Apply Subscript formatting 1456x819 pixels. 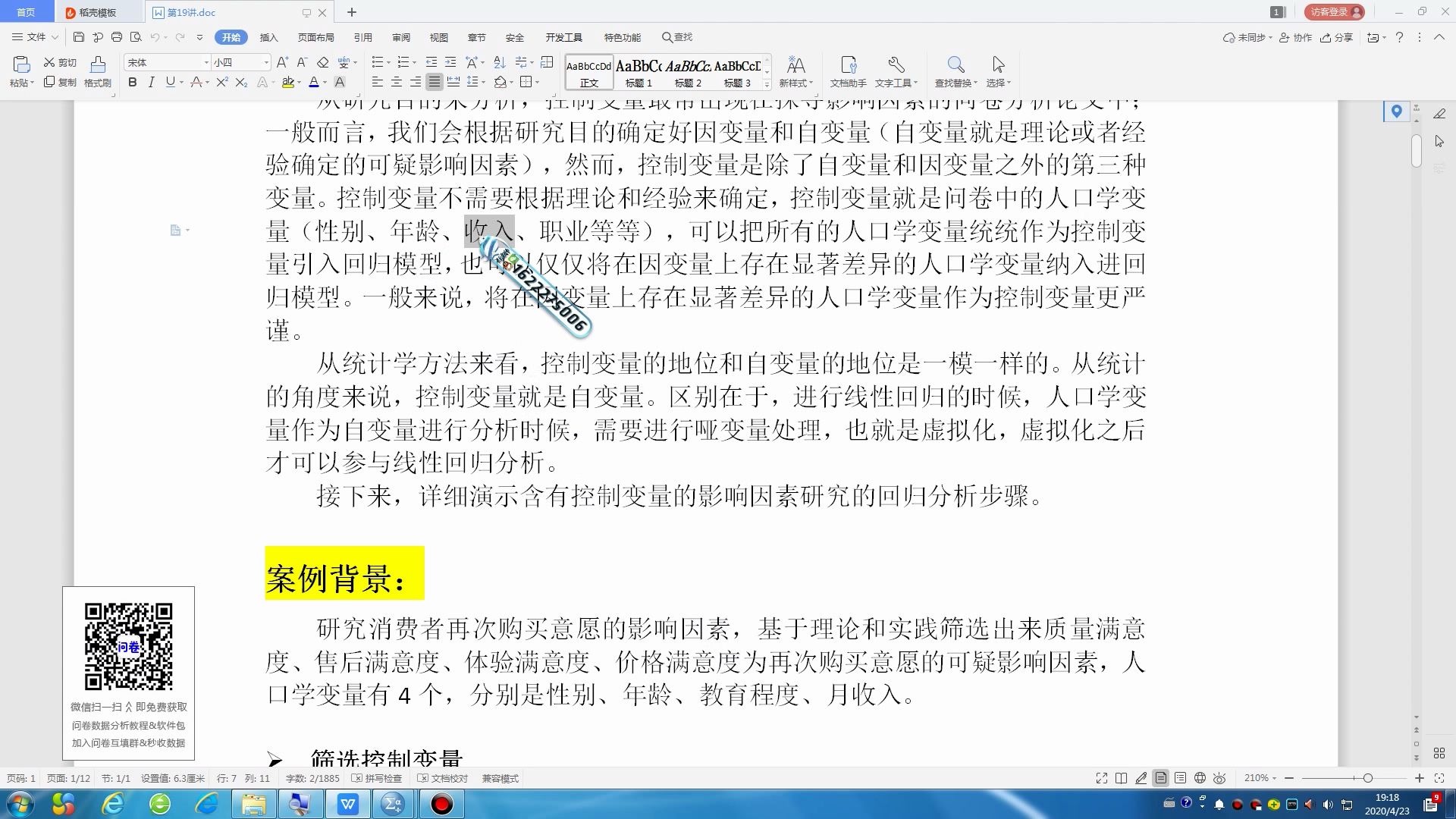point(241,82)
